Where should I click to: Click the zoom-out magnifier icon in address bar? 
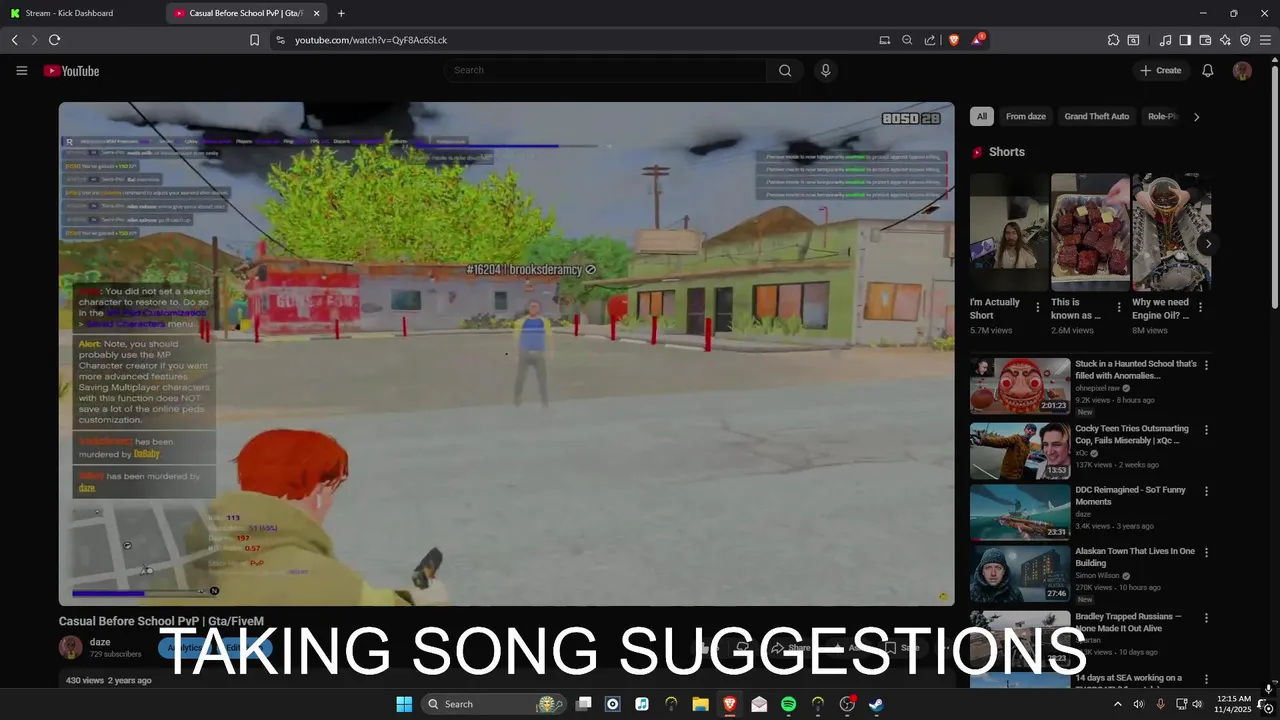[907, 40]
